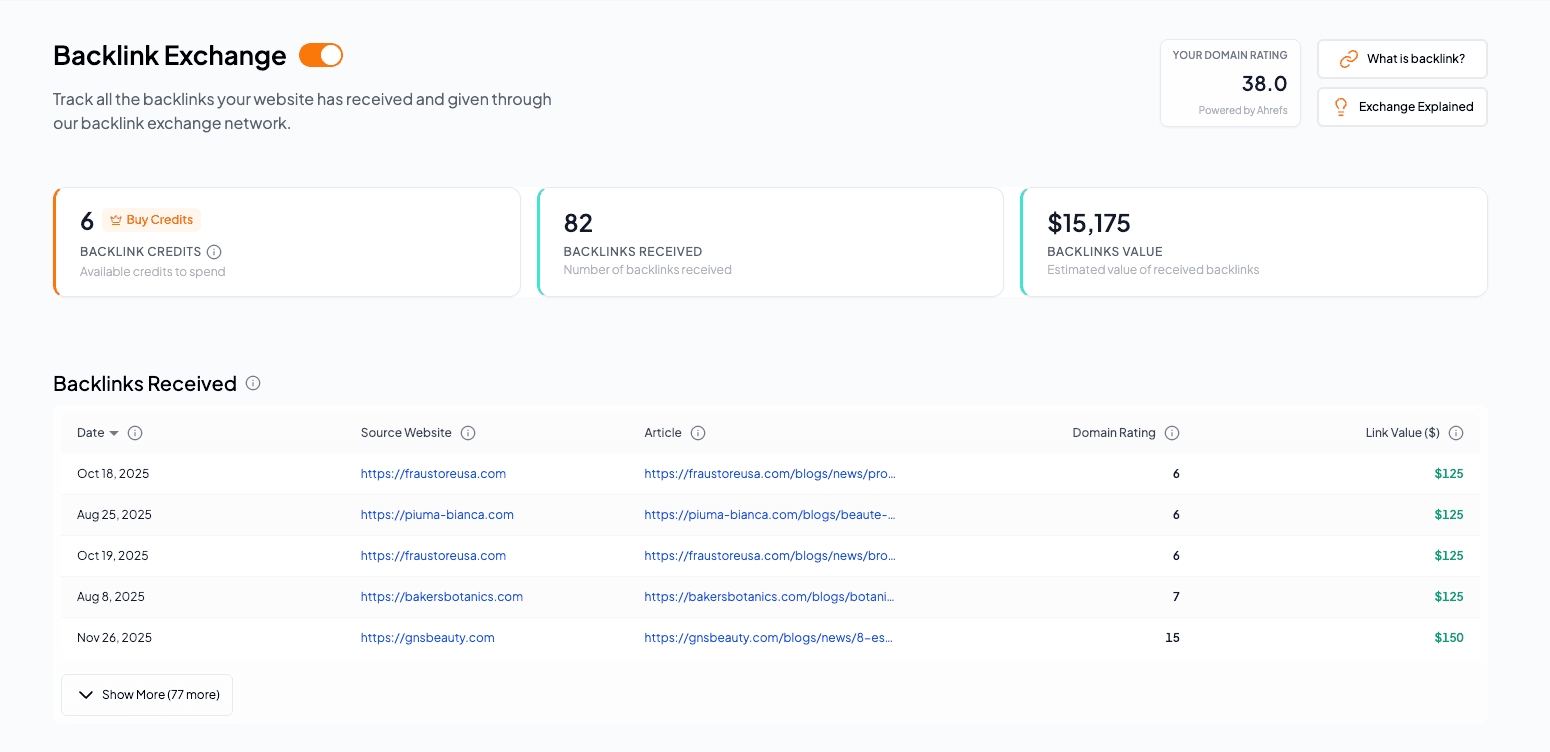Click the crown icon inside Buy Credits badge

116,219
